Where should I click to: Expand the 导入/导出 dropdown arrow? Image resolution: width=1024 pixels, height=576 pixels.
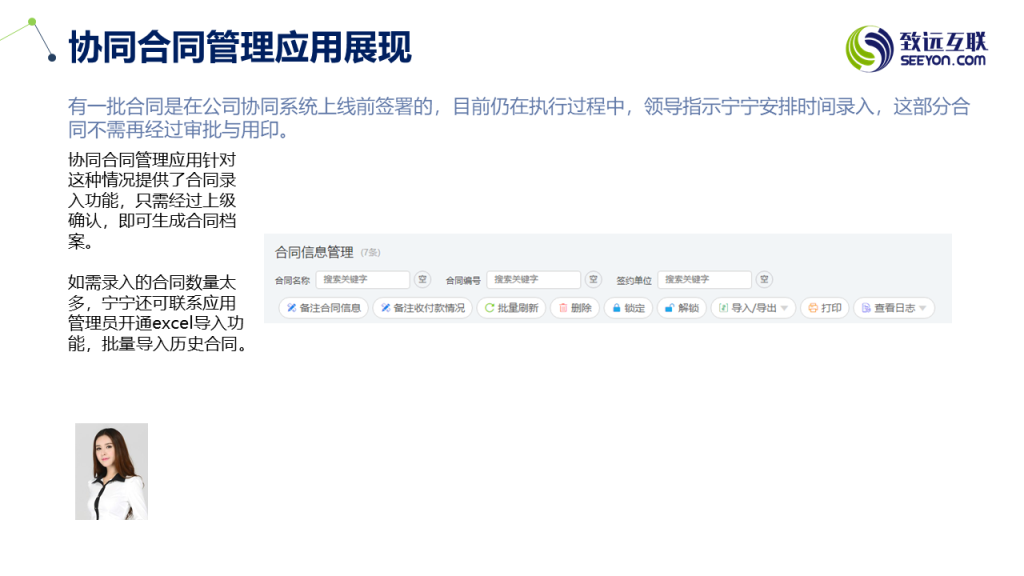[784, 308]
